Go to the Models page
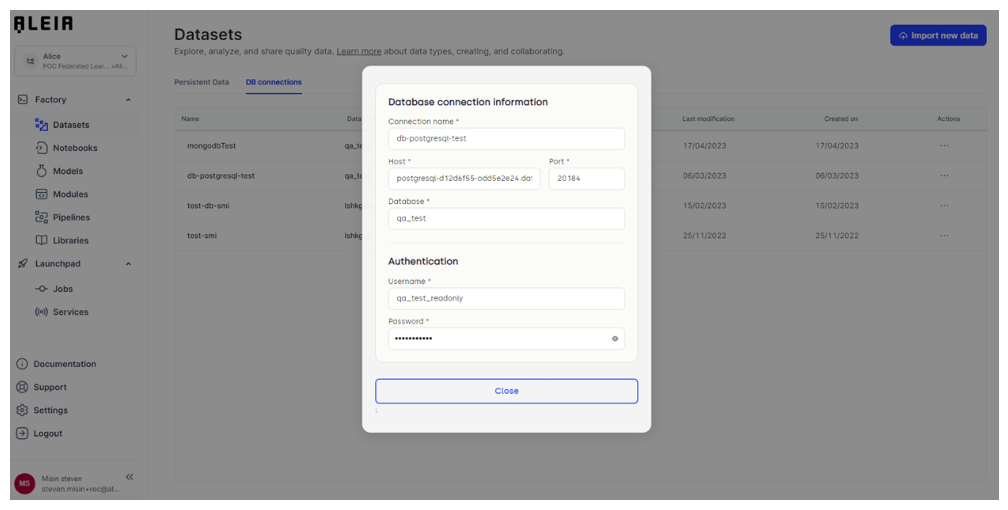Viewport: 1008px width, 510px height. [x=67, y=171]
